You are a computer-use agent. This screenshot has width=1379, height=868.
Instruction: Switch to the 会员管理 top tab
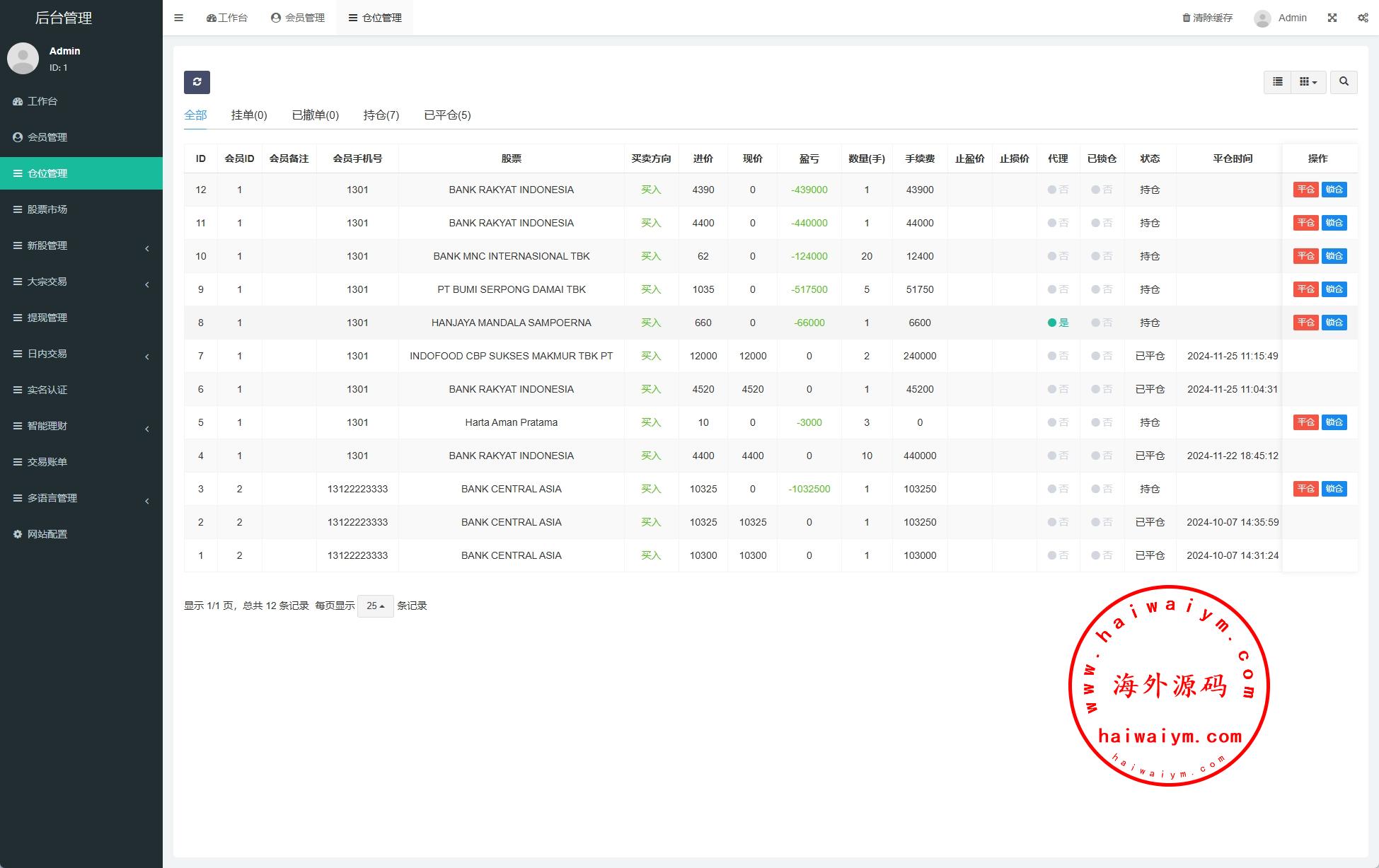point(298,18)
